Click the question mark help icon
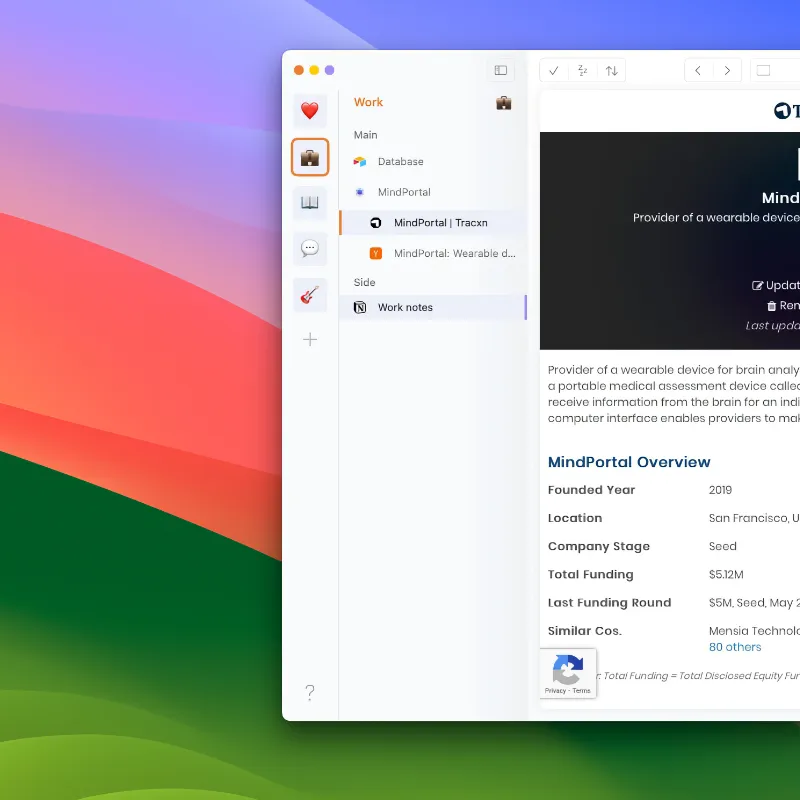This screenshot has height=800, width=800. coord(310,692)
